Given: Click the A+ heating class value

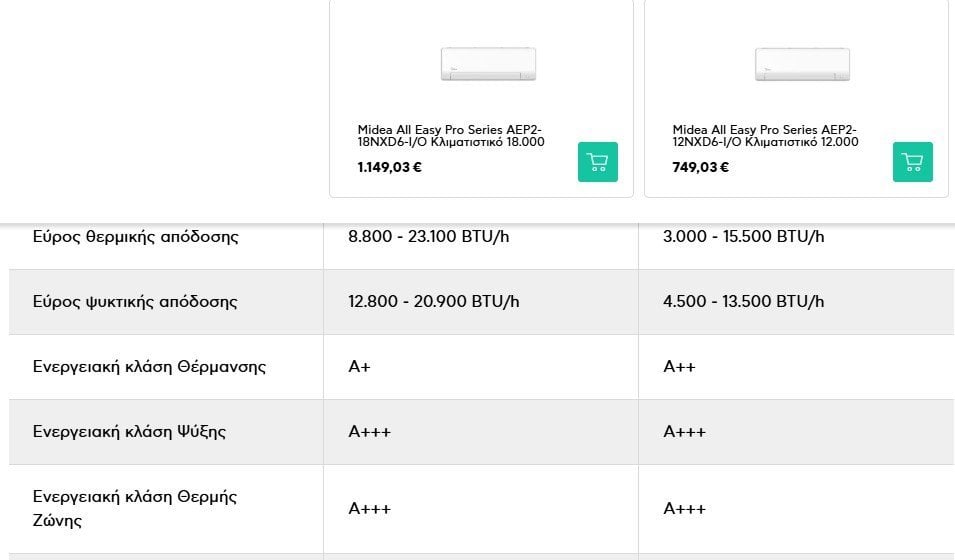Looking at the screenshot, I should point(359,367).
